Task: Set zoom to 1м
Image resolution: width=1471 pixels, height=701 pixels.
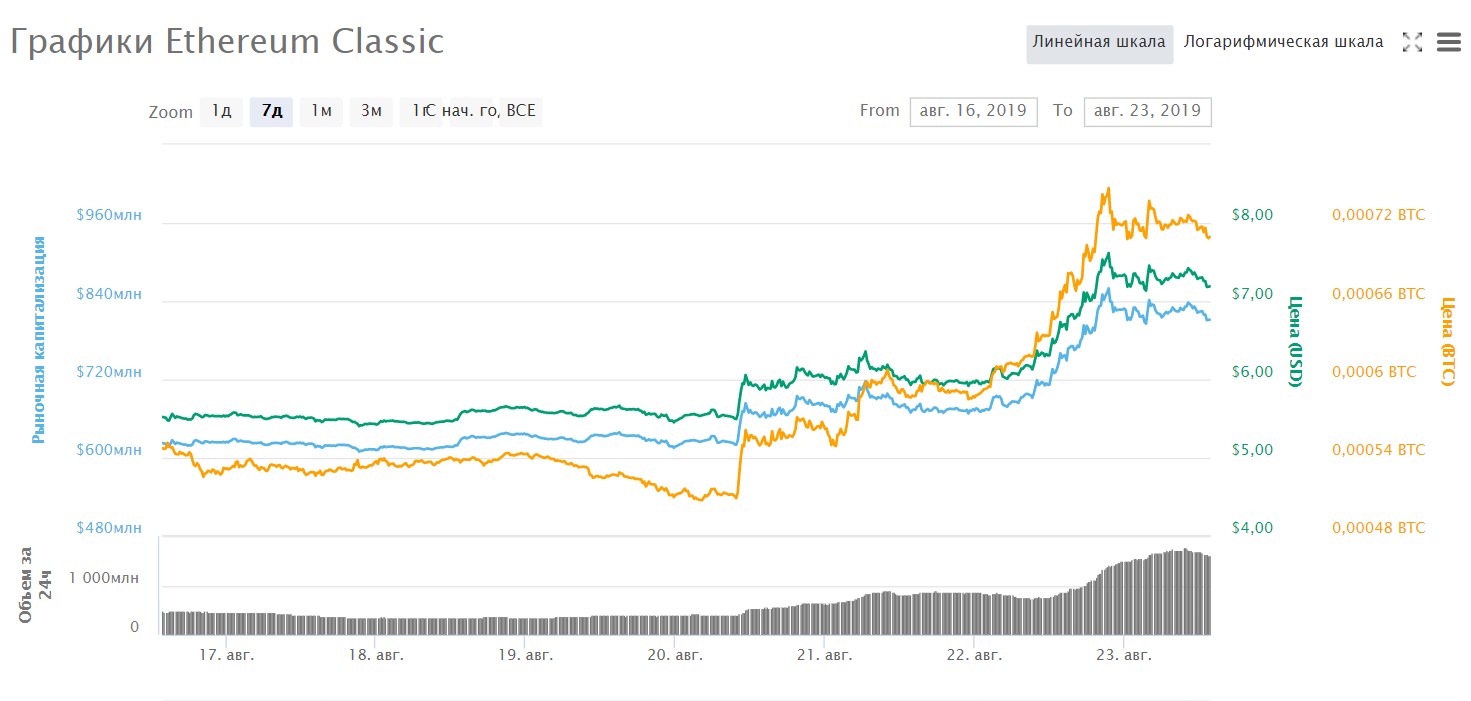Action: click(321, 111)
